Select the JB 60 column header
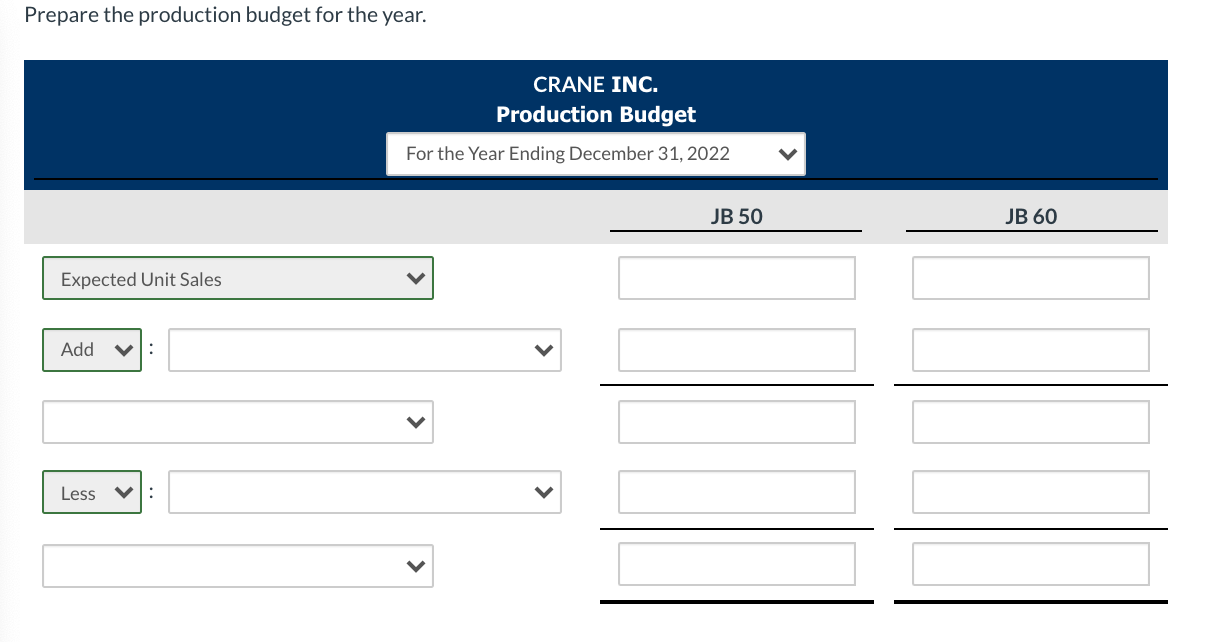 tap(1031, 216)
